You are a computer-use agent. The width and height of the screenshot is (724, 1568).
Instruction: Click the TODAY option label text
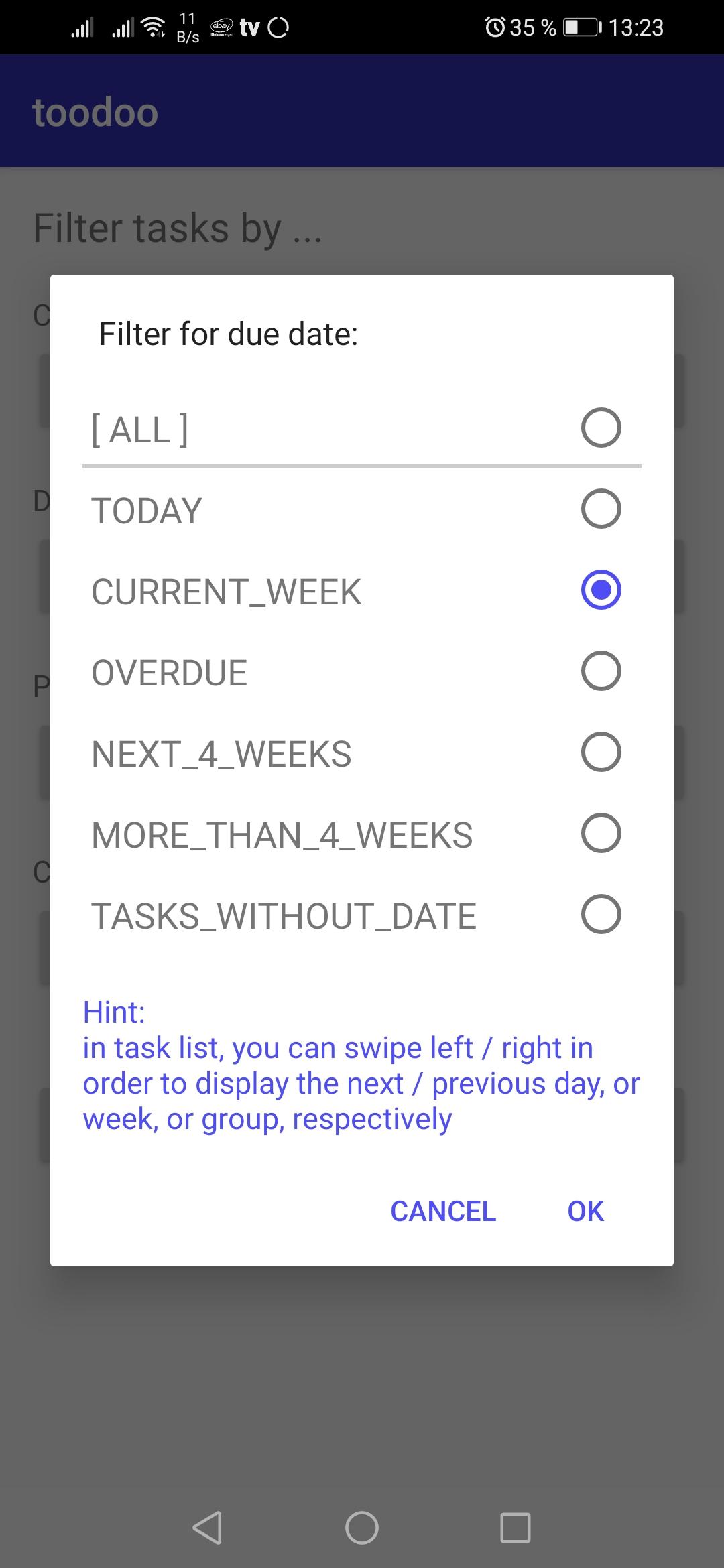click(147, 511)
